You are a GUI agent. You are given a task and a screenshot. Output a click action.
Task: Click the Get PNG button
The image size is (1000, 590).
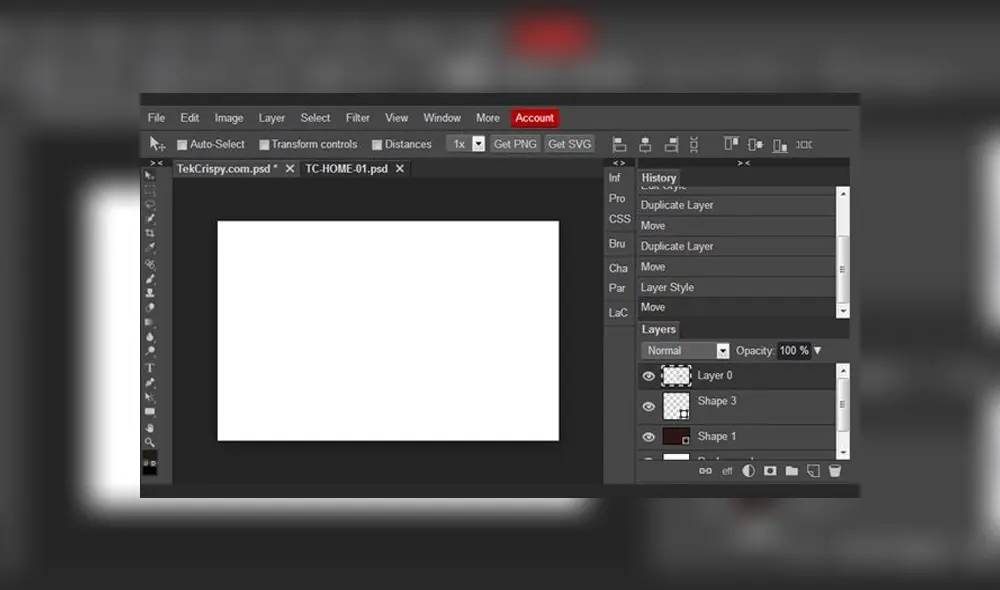[x=515, y=144]
